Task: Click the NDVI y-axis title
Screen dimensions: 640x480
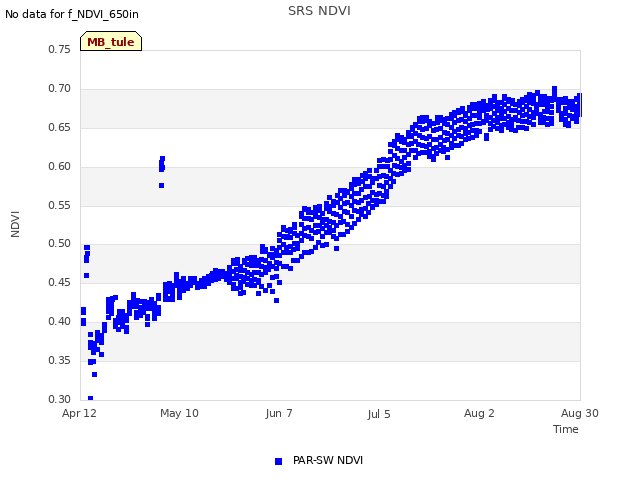Action: [x=15, y=224]
